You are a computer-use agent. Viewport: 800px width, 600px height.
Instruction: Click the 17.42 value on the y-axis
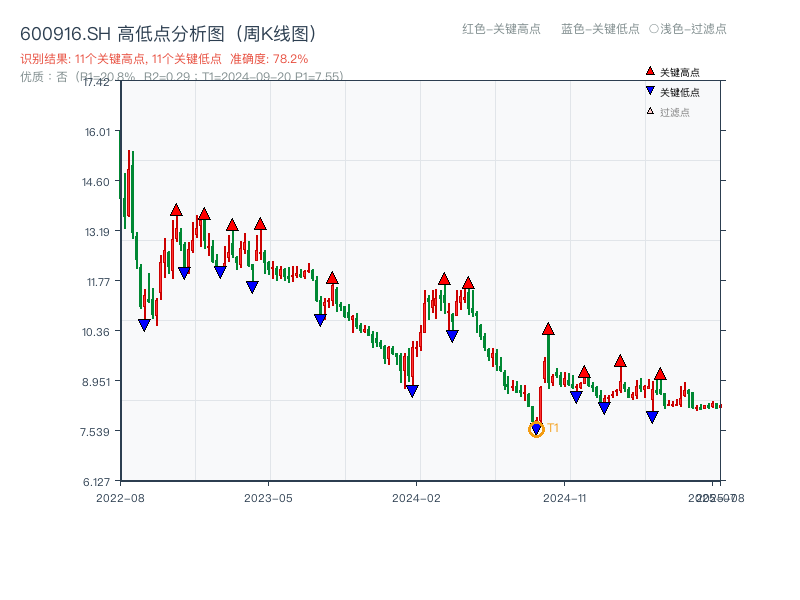tap(95, 84)
